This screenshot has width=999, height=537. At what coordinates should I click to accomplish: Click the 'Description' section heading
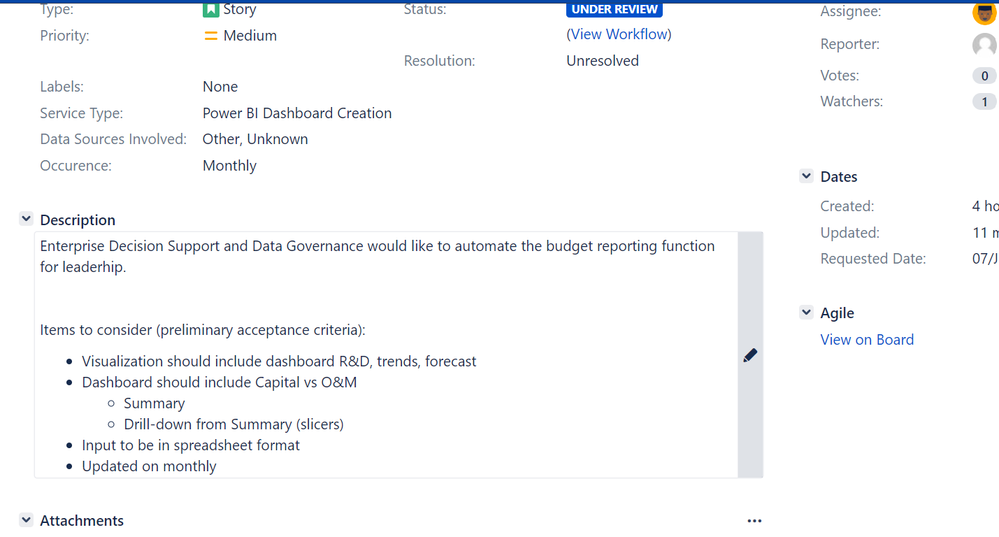pyautogui.click(x=78, y=220)
